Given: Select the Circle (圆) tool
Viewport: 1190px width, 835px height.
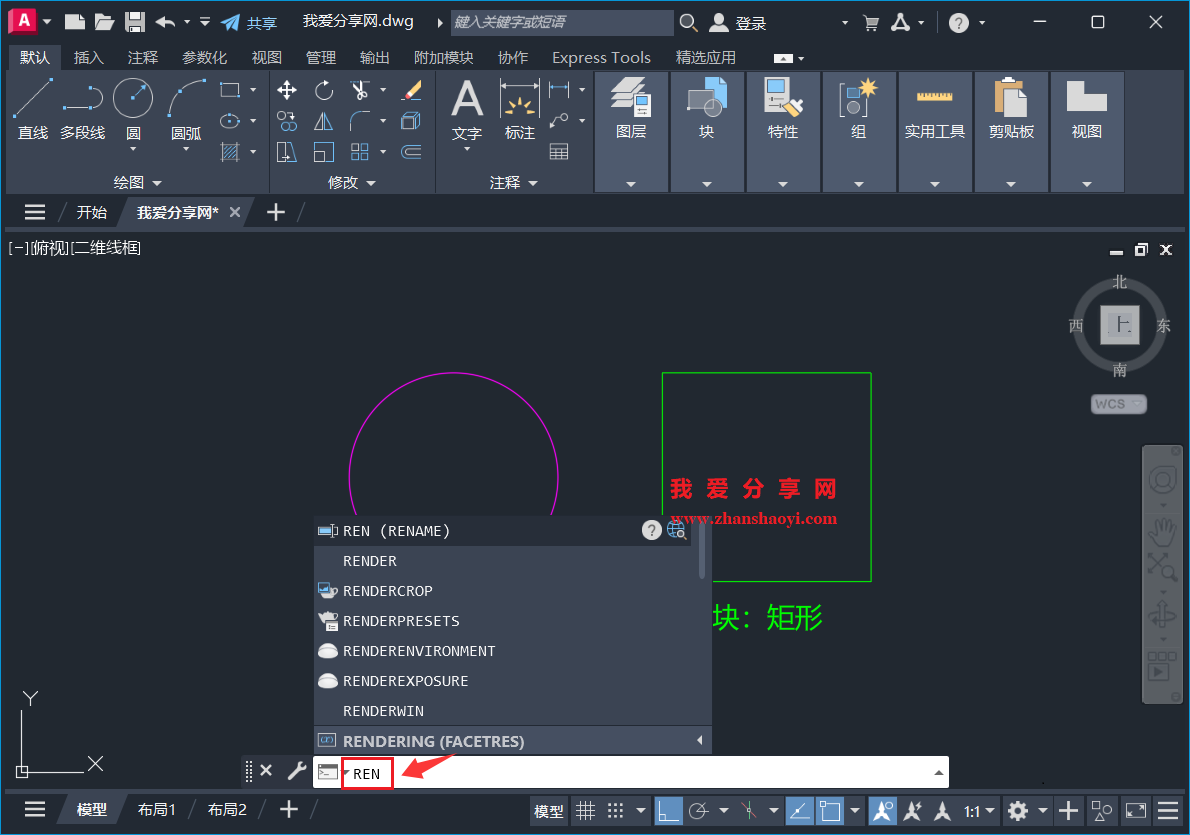Looking at the screenshot, I should (133, 109).
